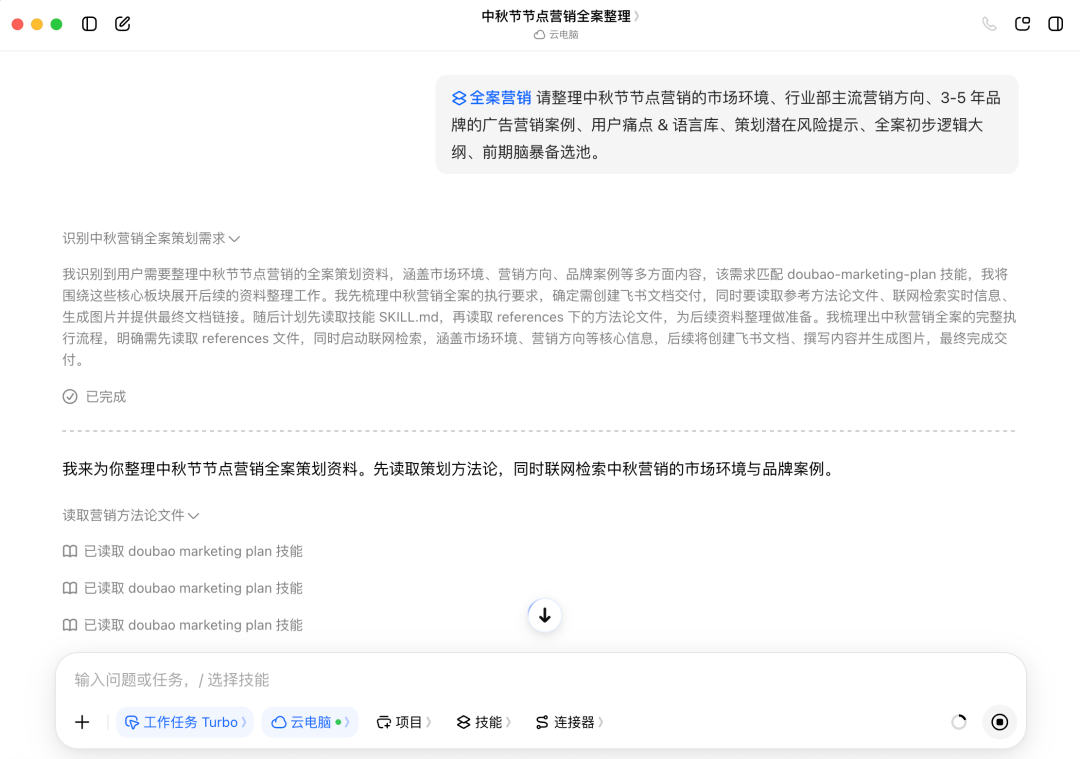Focus the 输入问题或任务 input field
Screen dimensions: 1080x759
pos(541,680)
